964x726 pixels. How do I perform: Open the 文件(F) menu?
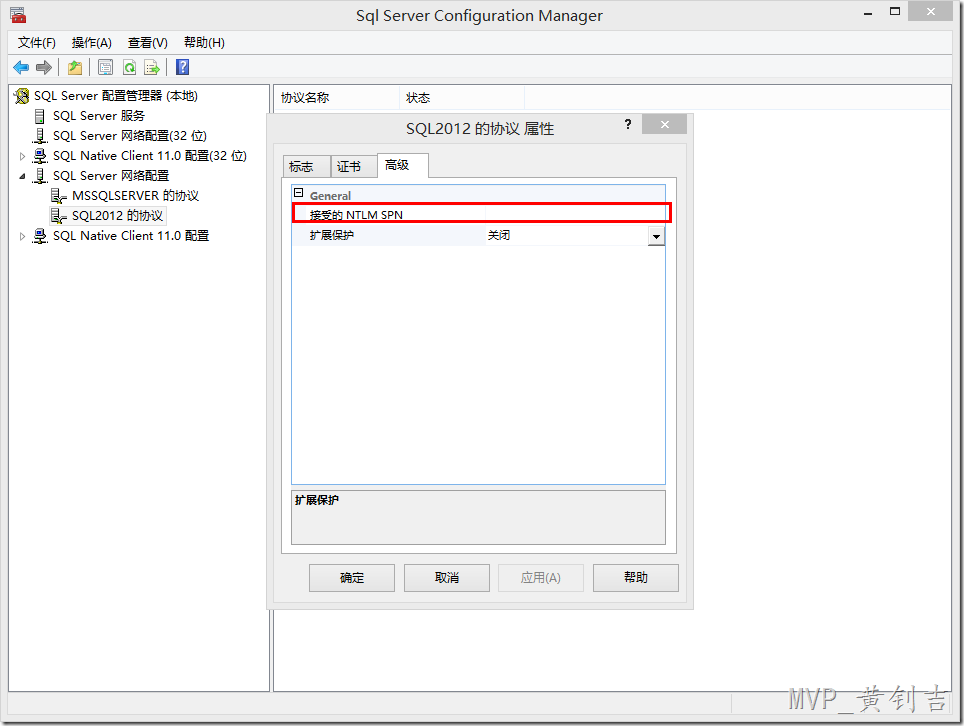pyautogui.click(x=36, y=42)
